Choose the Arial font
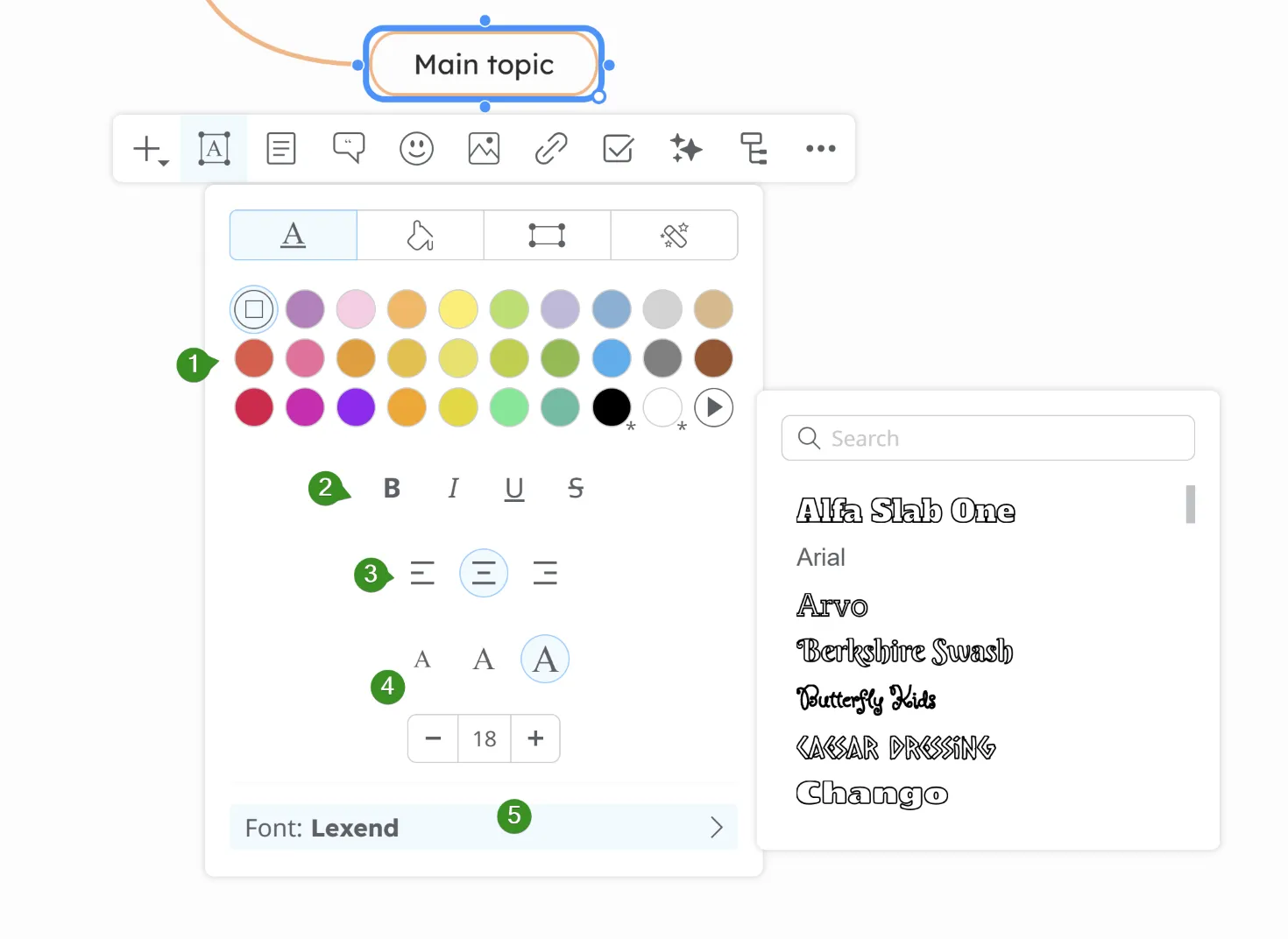 coord(821,558)
